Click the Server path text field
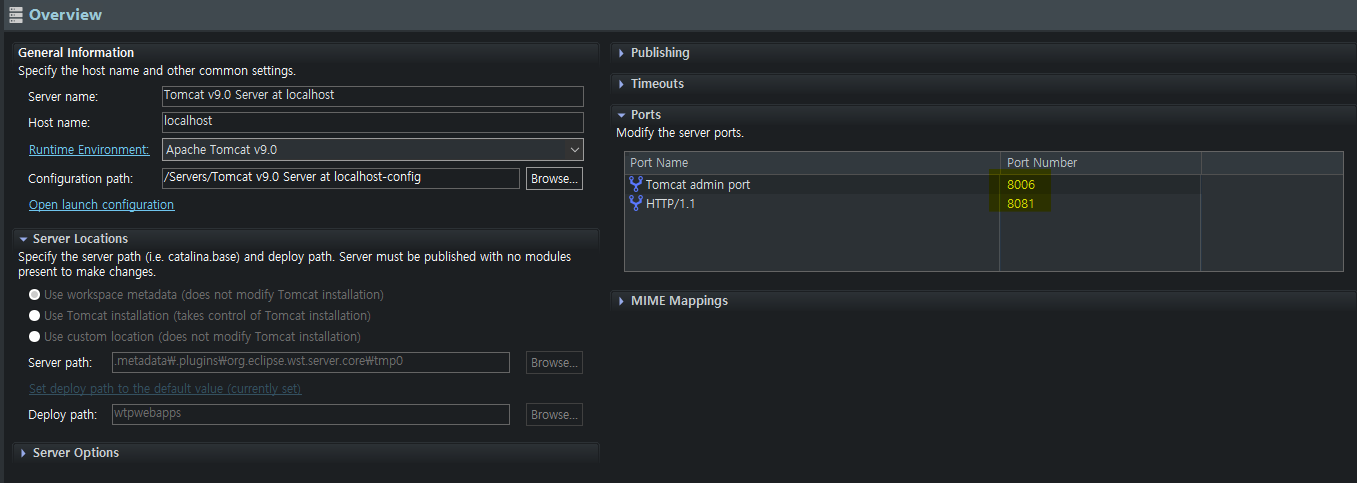Image resolution: width=1357 pixels, height=483 pixels. 310,362
